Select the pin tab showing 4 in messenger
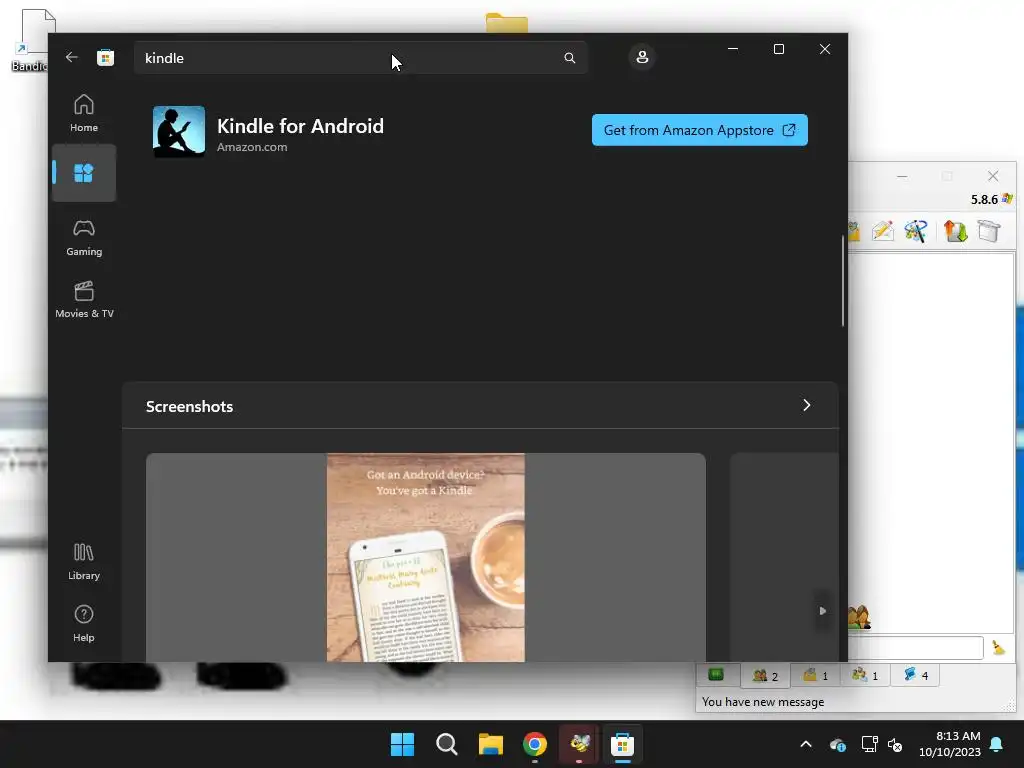Image resolution: width=1024 pixels, height=768 pixels. tap(915, 675)
